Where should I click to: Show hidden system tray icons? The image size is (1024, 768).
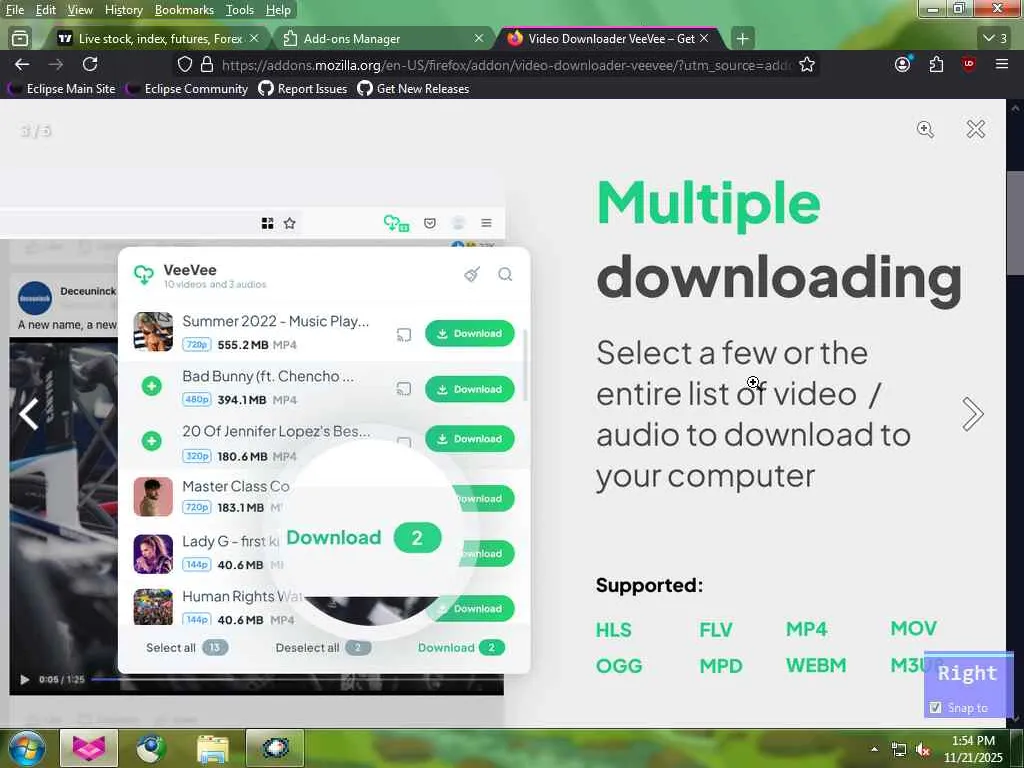[x=874, y=749]
